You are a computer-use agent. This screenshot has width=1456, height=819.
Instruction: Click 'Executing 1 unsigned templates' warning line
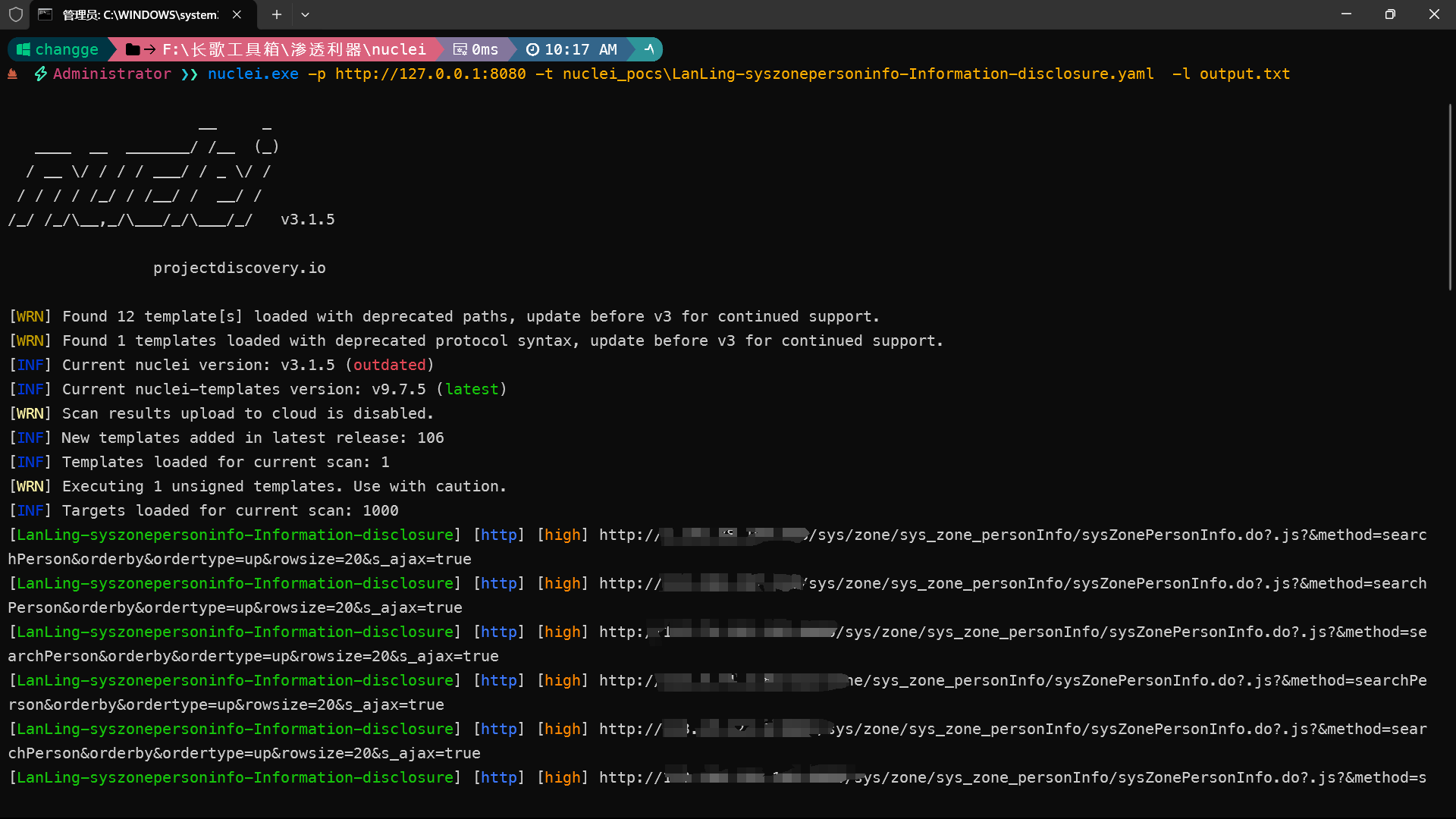tap(257, 486)
